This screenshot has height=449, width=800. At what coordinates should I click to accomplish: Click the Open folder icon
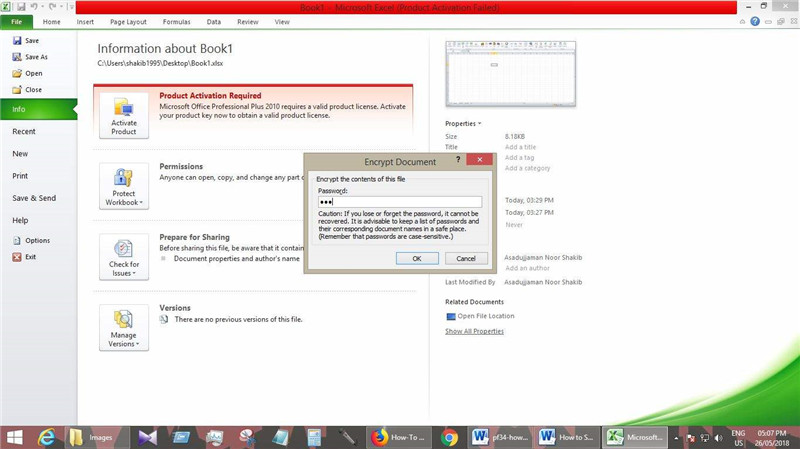click(17, 73)
